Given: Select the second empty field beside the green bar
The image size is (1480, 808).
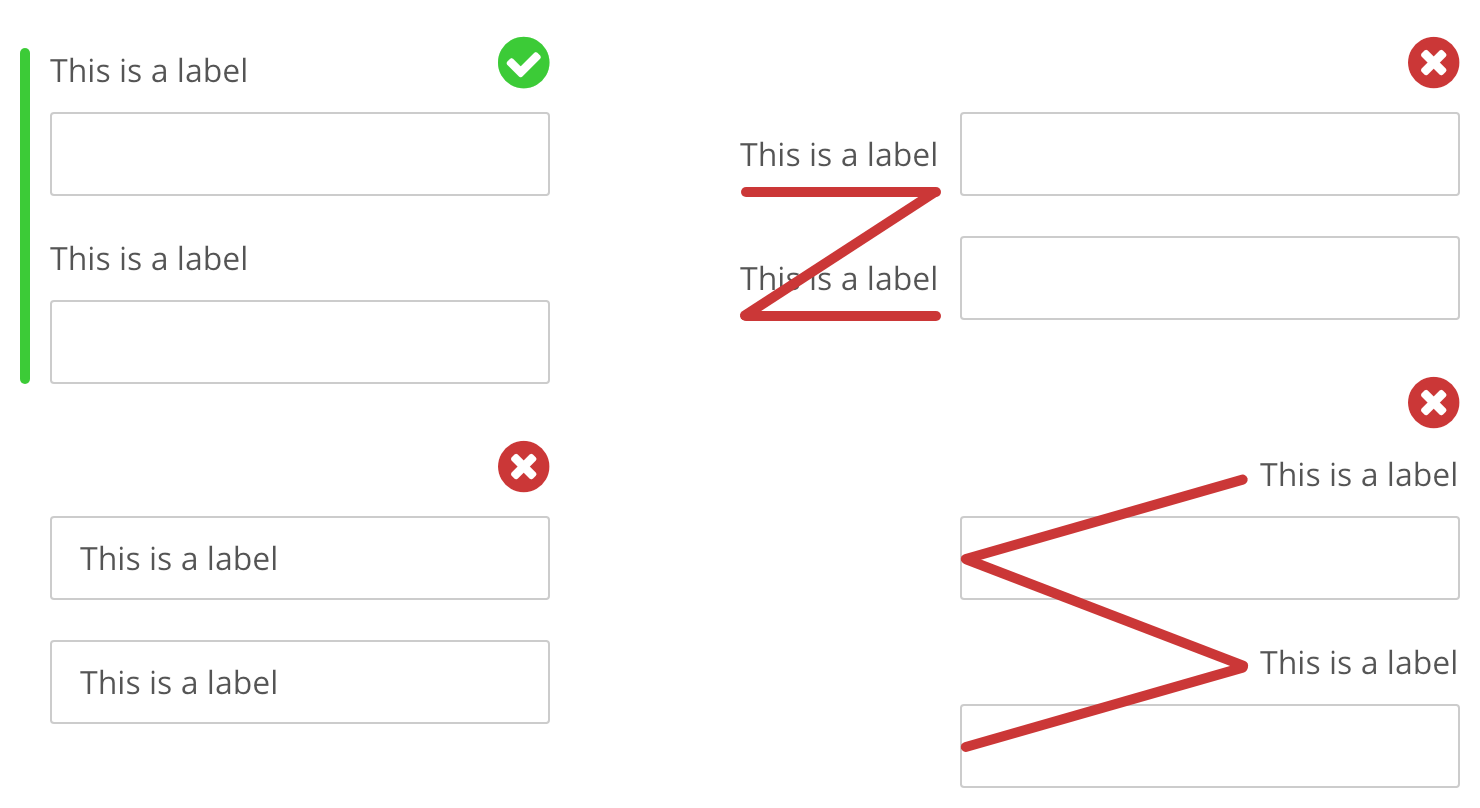Looking at the screenshot, I should click(300, 342).
